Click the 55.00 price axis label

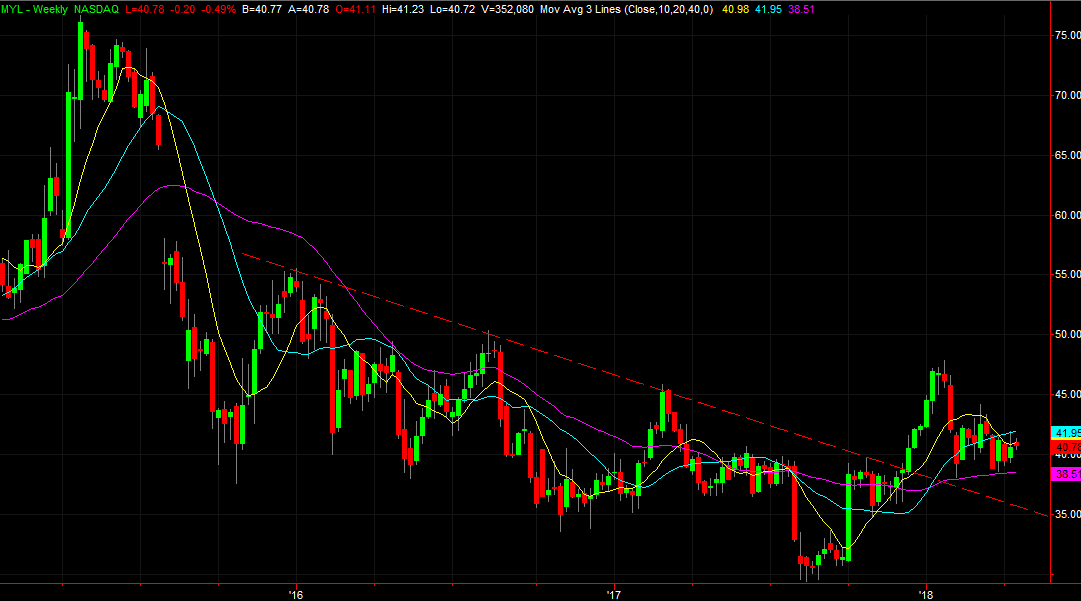(1067, 274)
